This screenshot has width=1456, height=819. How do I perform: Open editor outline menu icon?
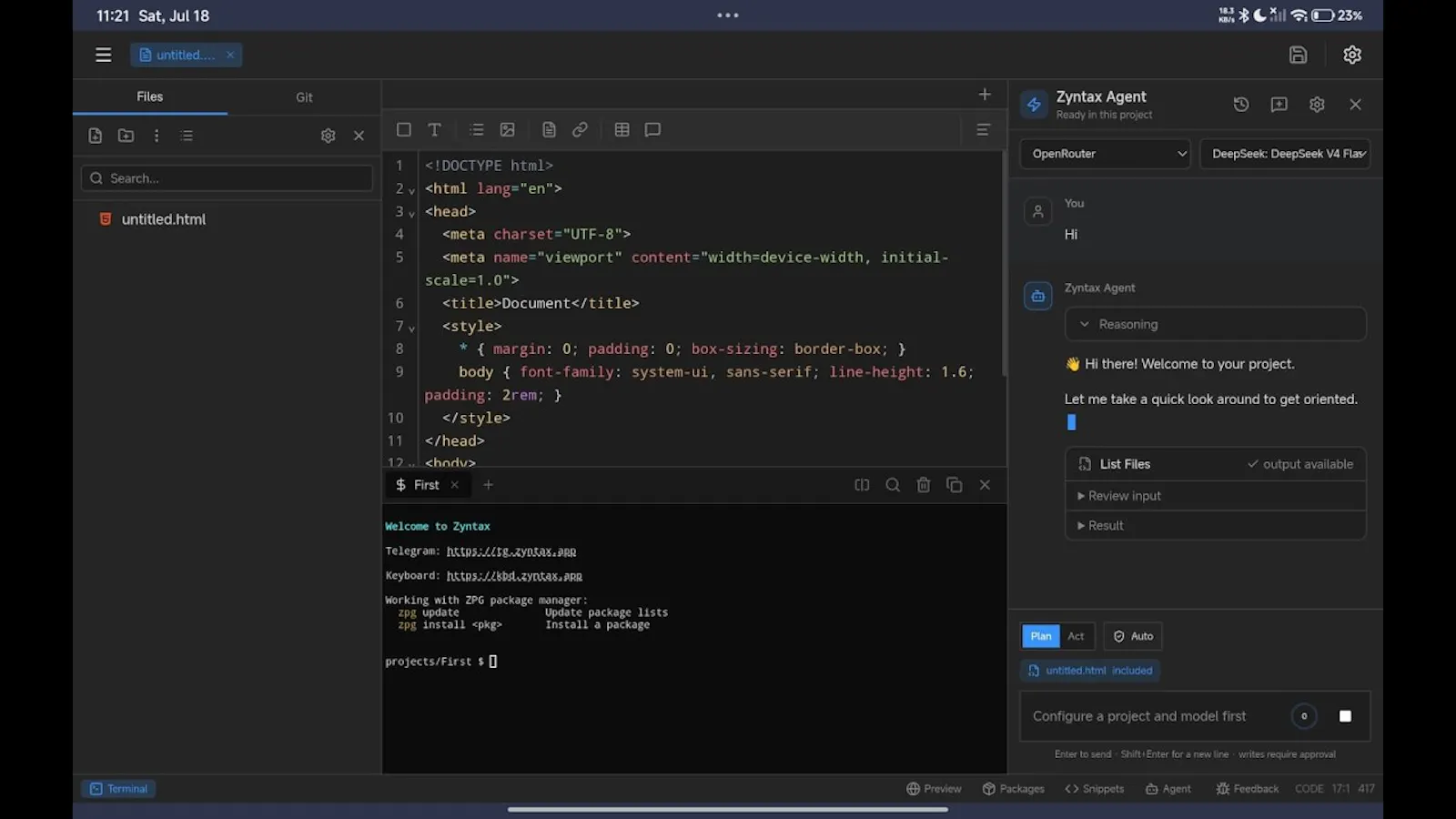tap(983, 130)
